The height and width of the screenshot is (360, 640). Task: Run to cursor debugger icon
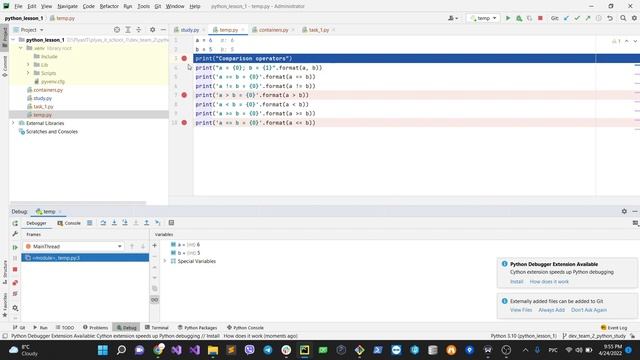[158, 223]
